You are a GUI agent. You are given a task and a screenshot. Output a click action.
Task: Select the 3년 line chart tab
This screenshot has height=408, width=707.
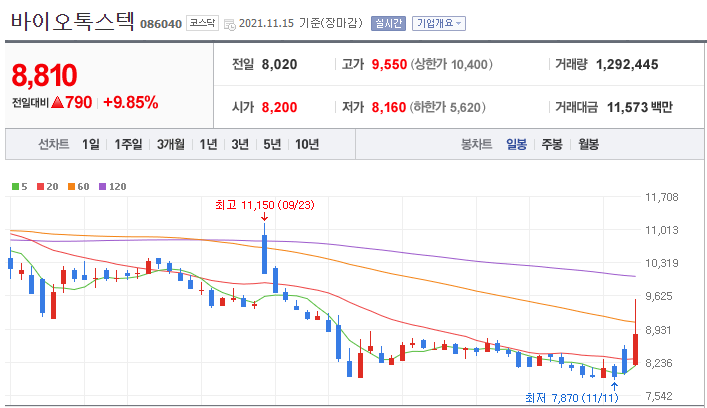click(x=240, y=144)
